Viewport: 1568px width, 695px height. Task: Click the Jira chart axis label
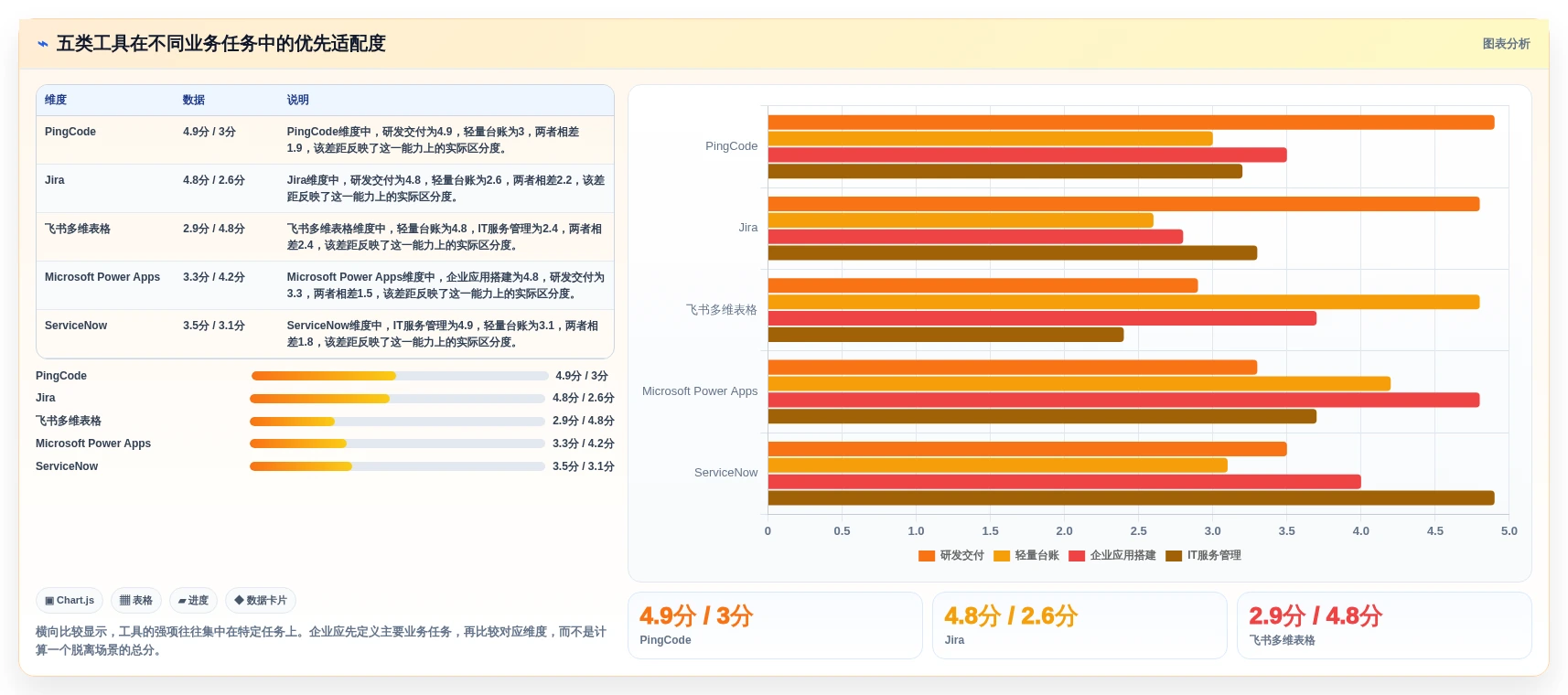748,228
